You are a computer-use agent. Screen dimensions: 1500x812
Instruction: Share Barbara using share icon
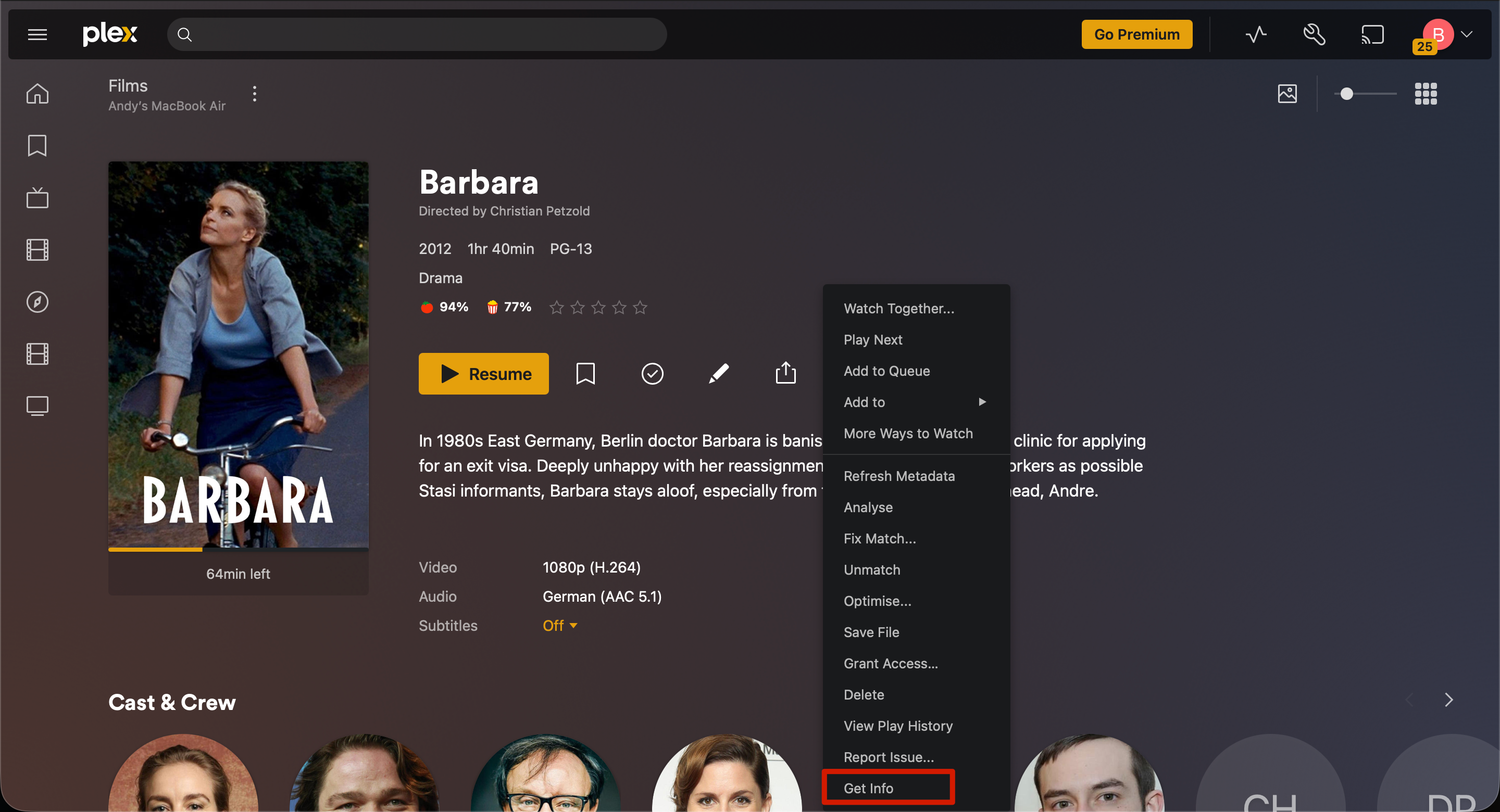[x=785, y=373]
